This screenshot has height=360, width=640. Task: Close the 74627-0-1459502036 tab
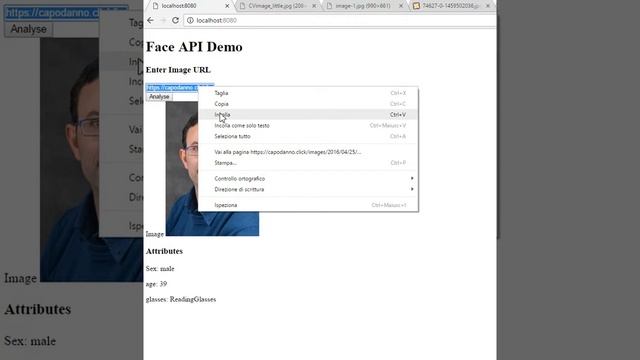pos(488,6)
